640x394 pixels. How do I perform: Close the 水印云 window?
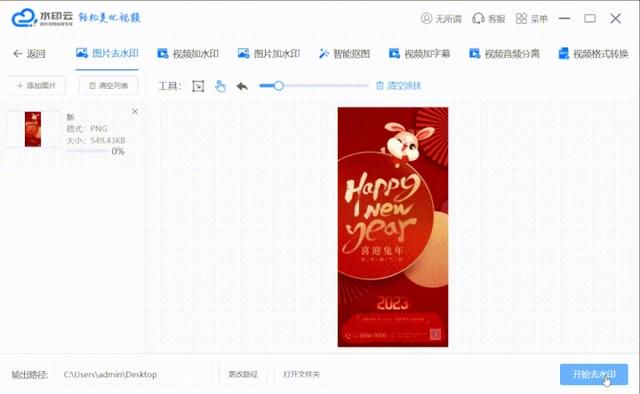[x=616, y=18]
